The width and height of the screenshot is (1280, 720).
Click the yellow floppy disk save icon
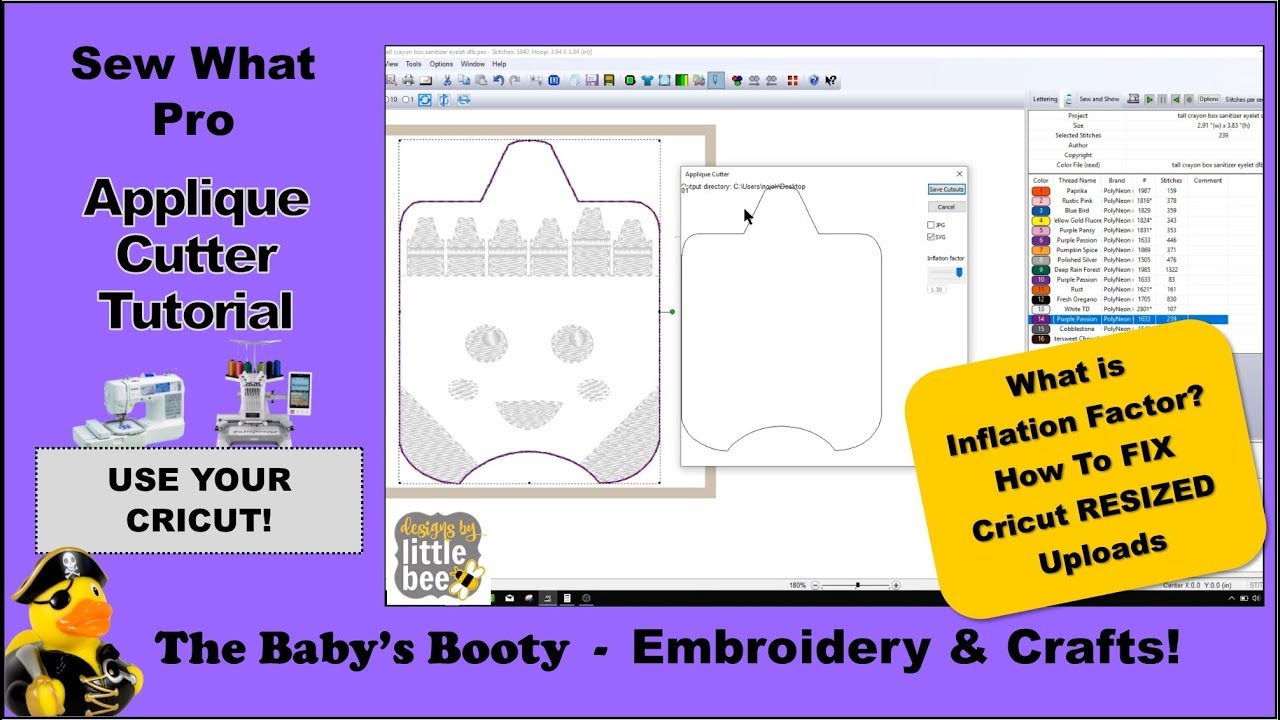(x=609, y=80)
